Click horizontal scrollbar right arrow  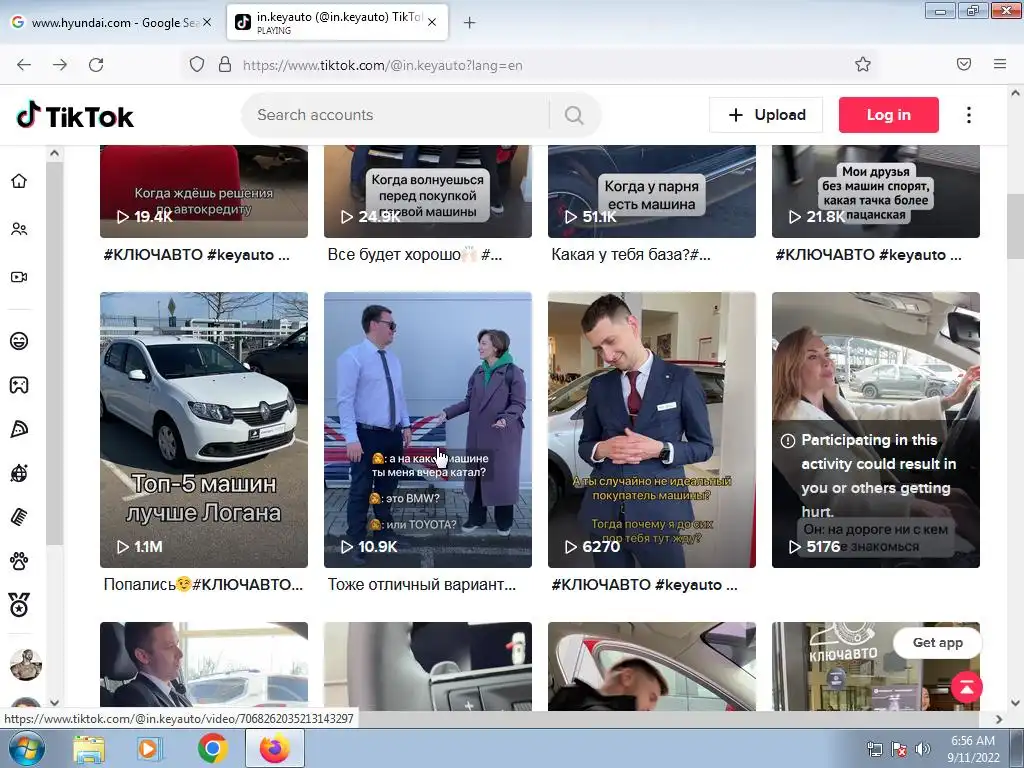999,719
